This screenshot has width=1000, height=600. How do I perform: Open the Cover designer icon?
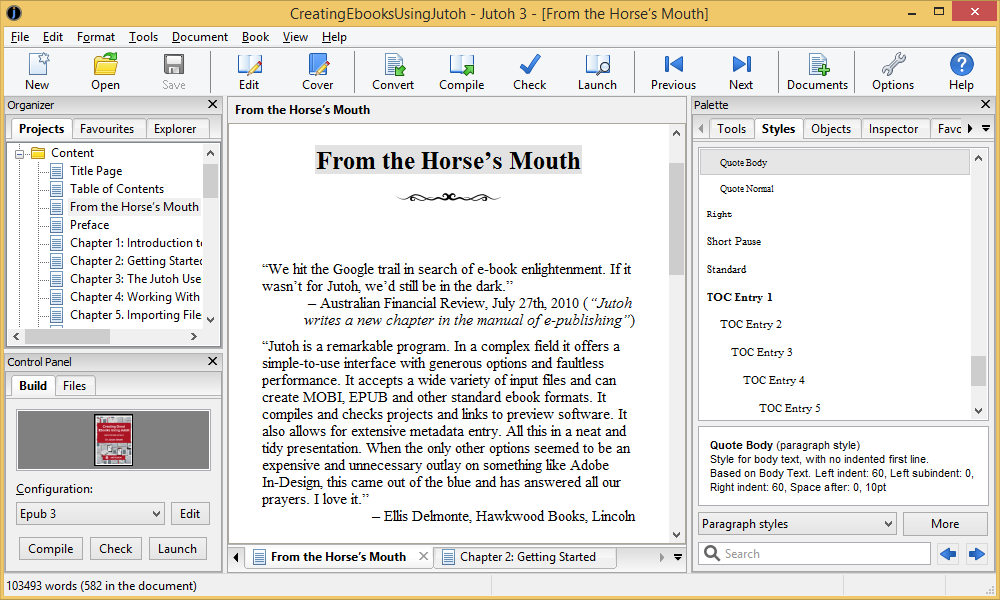tap(317, 70)
